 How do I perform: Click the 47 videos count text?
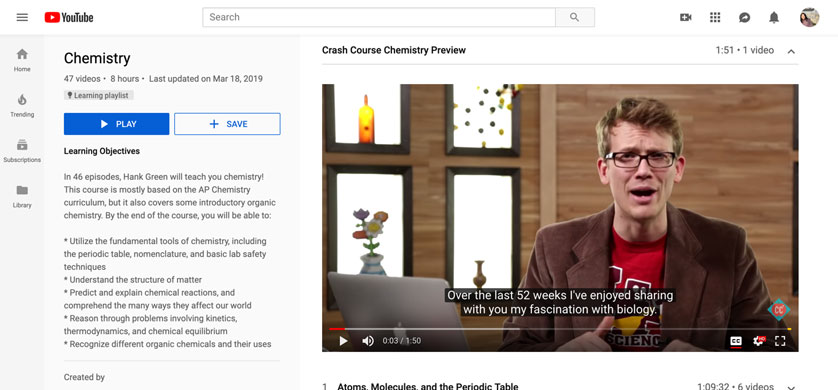tap(82, 79)
